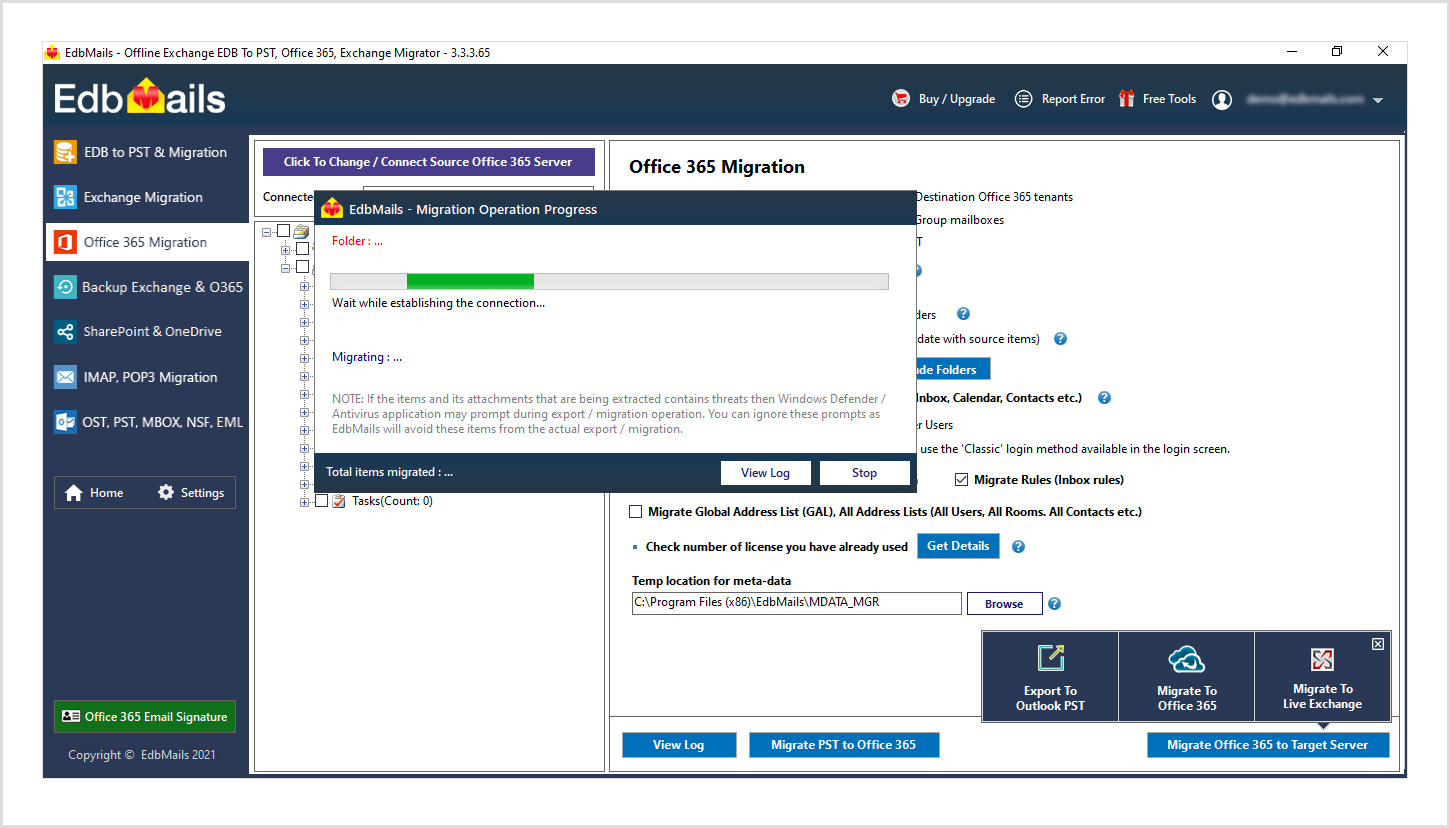Expand the Tasks(Count: 0) folder node
Screen dimensions: 1450x828
pos(305,501)
